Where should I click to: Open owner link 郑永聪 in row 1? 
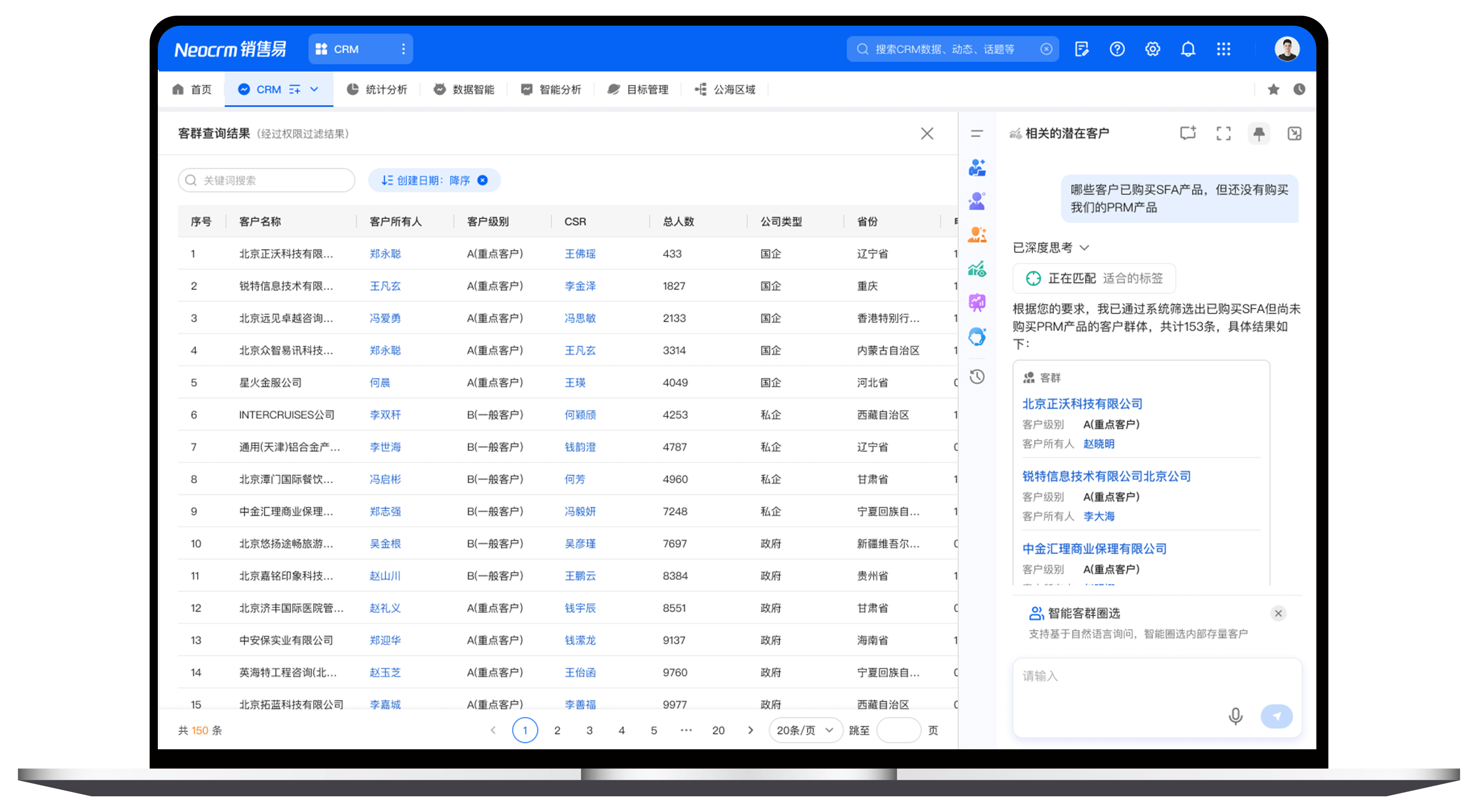point(385,253)
